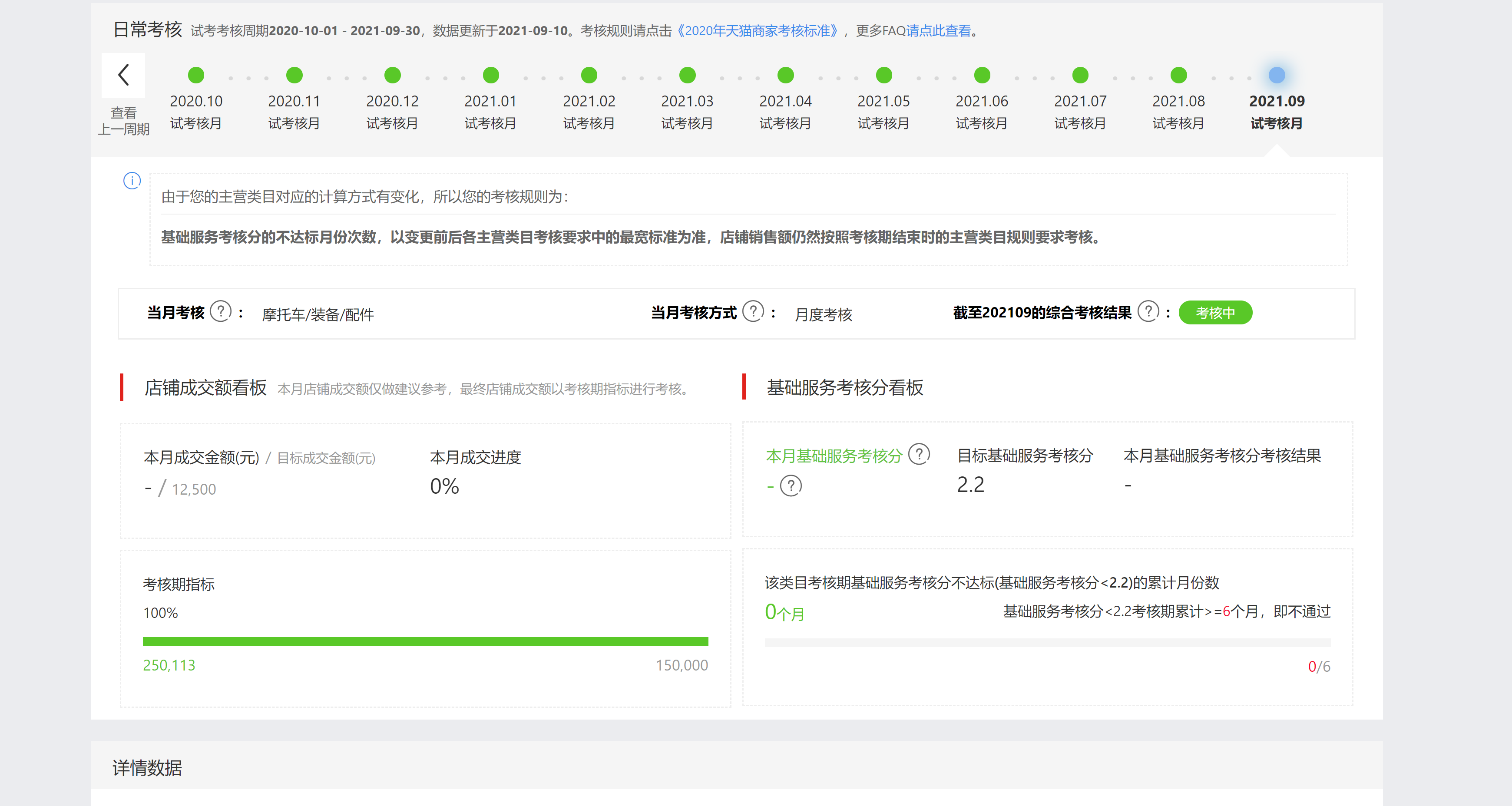The image size is (1512, 806).
Task: Click the 摩托车/装备/配件 category text
Action: coord(318,315)
